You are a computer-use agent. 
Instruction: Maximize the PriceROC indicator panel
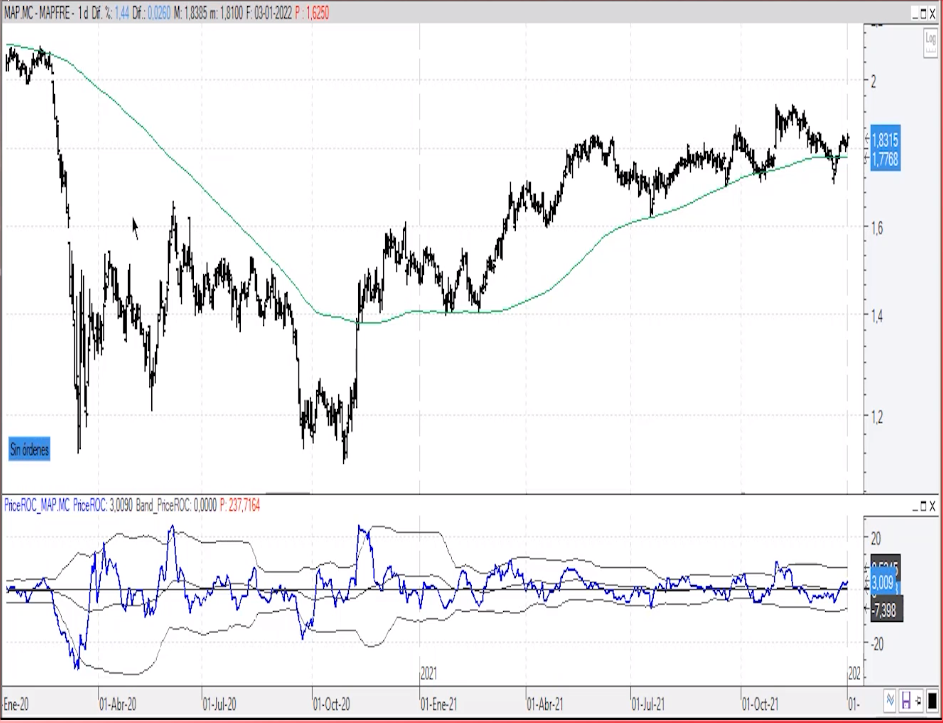click(x=924, y=506)
